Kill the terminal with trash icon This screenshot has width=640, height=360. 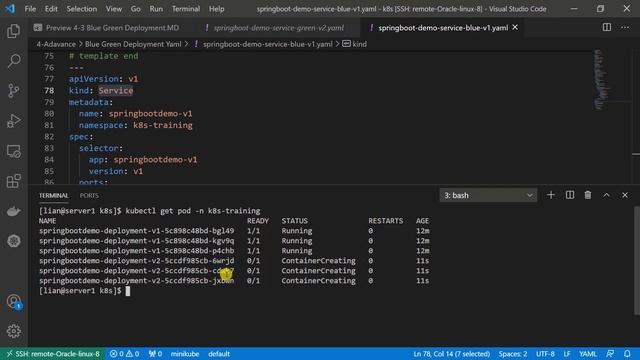pos(588,195)
